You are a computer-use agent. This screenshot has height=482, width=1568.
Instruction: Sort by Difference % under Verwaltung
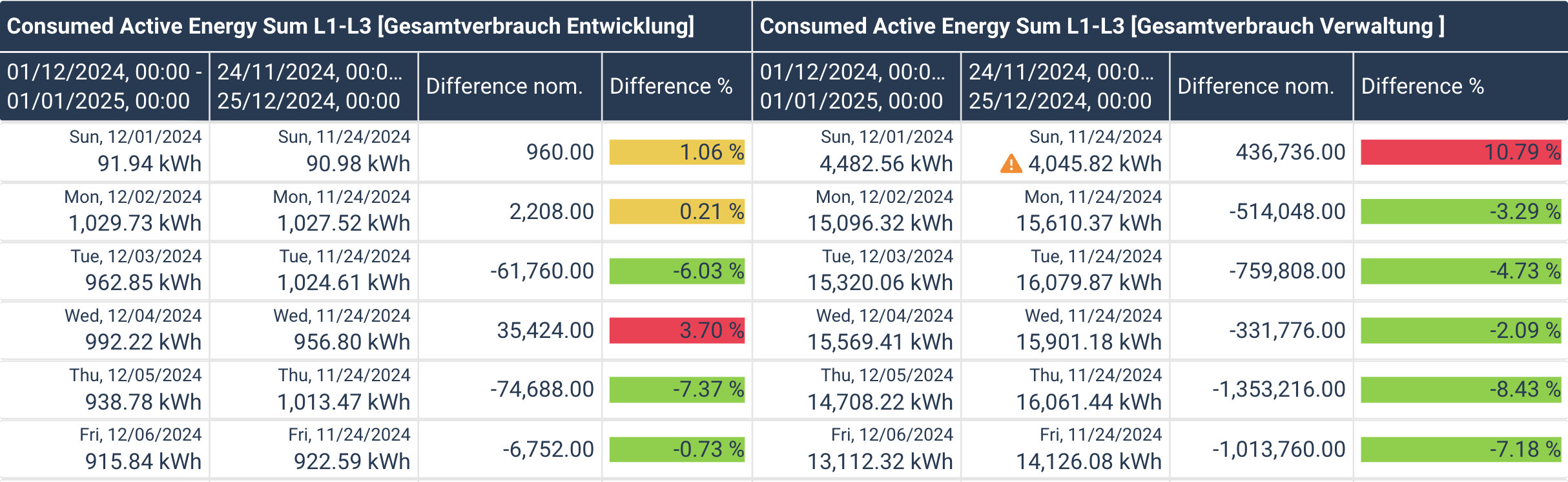[1423, 86]
